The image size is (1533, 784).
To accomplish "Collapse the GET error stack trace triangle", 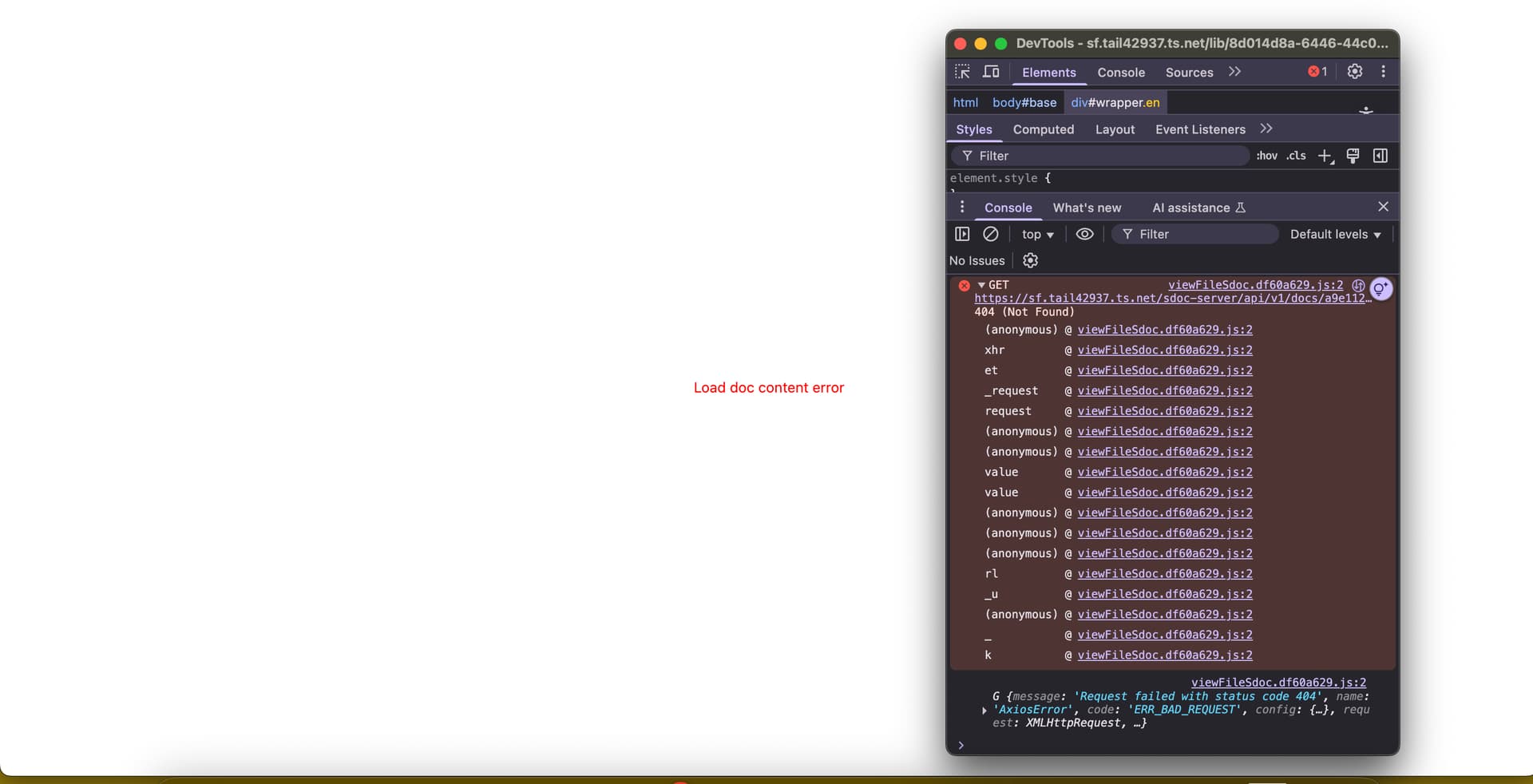I will pos(981,285).
